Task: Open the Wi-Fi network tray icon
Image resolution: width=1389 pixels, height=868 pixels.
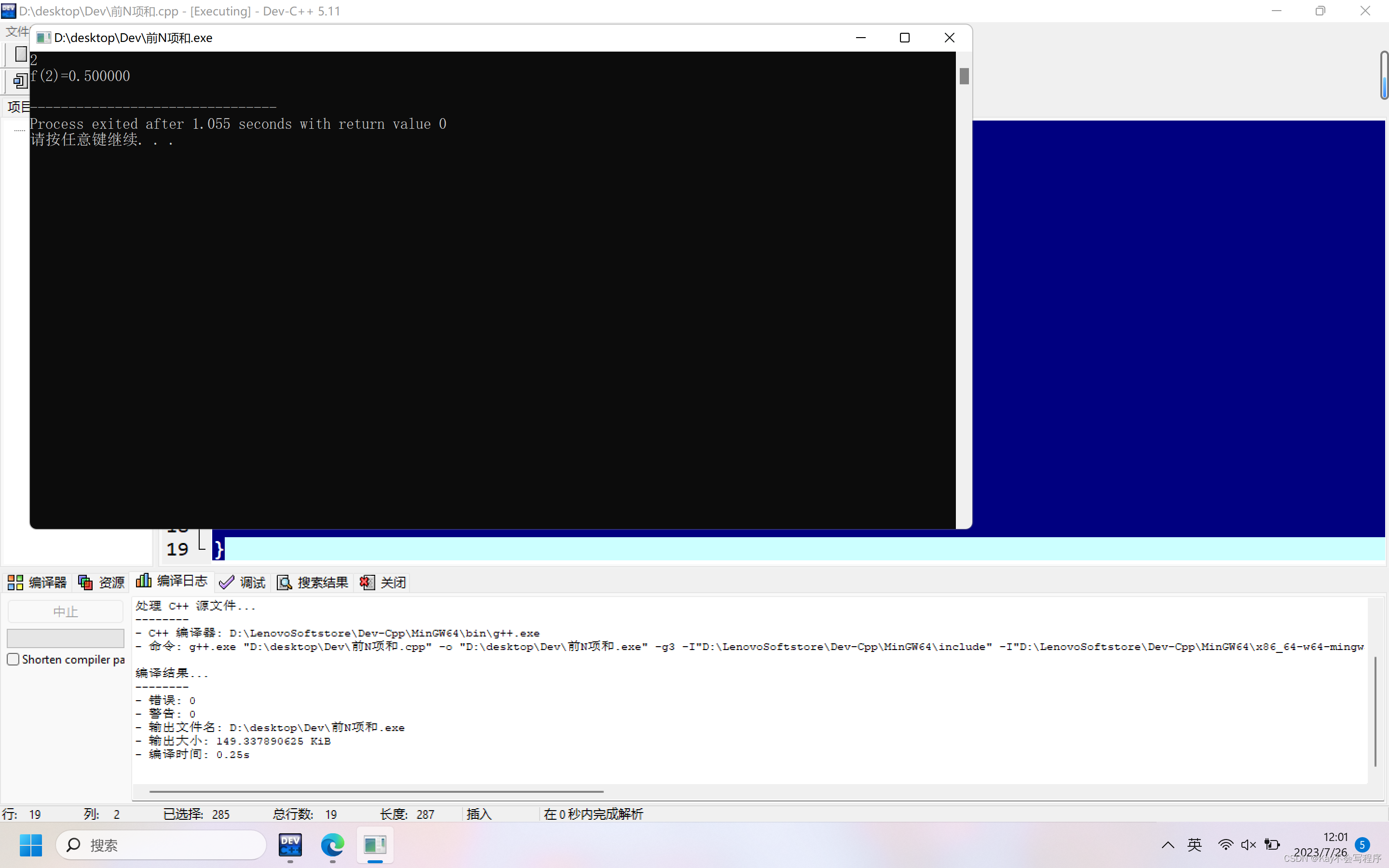Action: 1225,844
